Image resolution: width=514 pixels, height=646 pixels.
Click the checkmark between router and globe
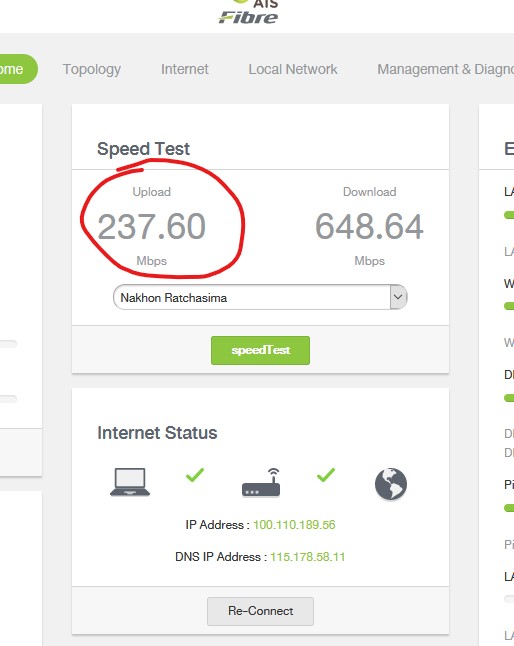click(326, 475)
